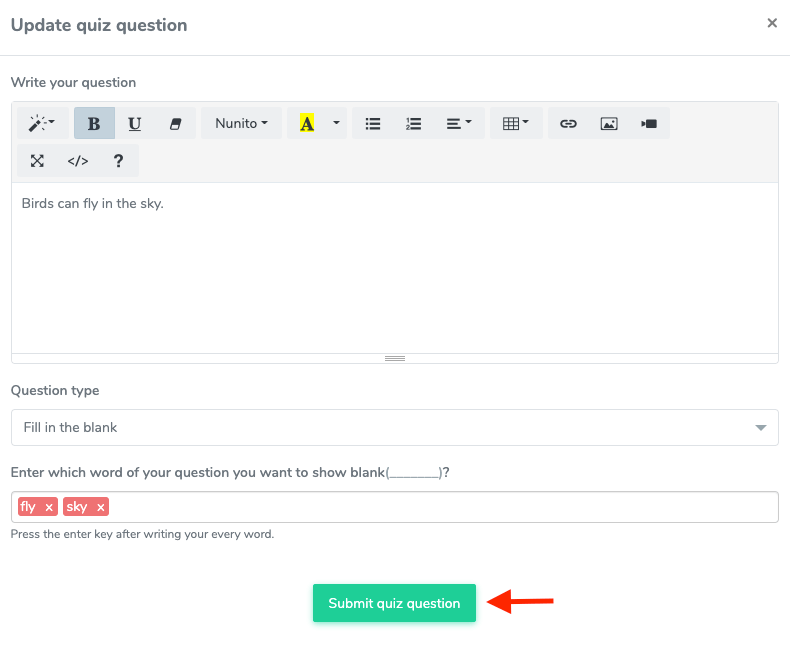Screen dimensions: 790x671
Task: Switch to code view
Action: click(x=78, y=161)
